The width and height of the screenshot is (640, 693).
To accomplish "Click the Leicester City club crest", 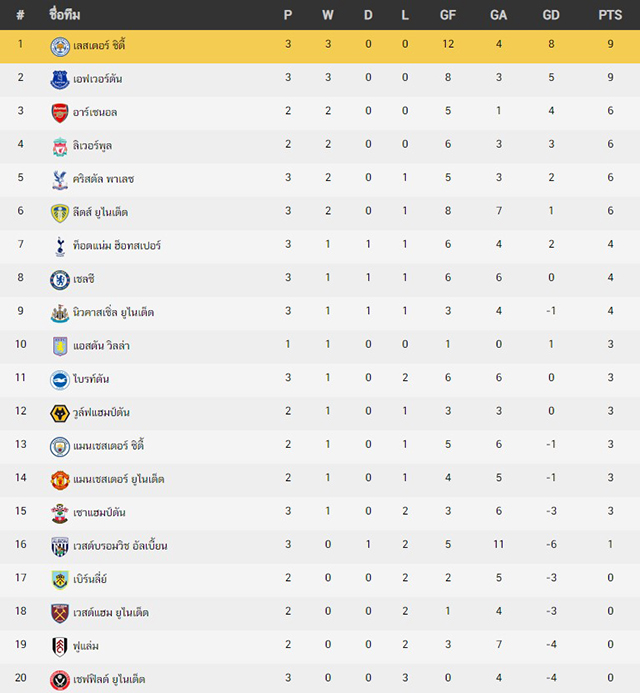I will pos(60,47).
